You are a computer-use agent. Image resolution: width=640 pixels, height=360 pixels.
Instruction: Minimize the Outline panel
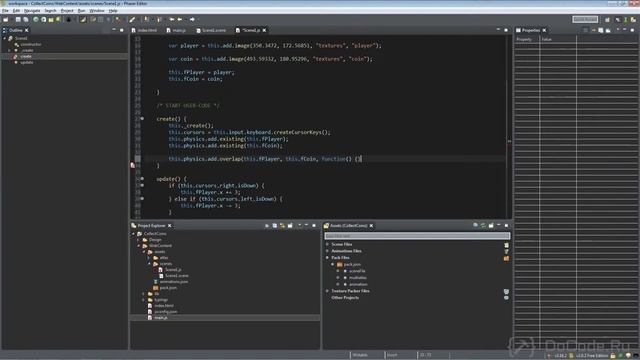[x=114, y=30]
